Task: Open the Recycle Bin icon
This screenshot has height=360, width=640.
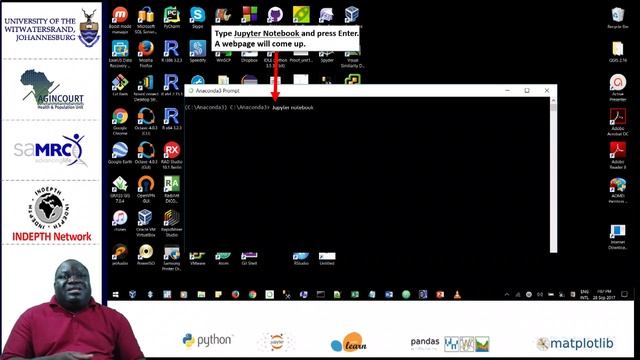Action: pos(618,18)
